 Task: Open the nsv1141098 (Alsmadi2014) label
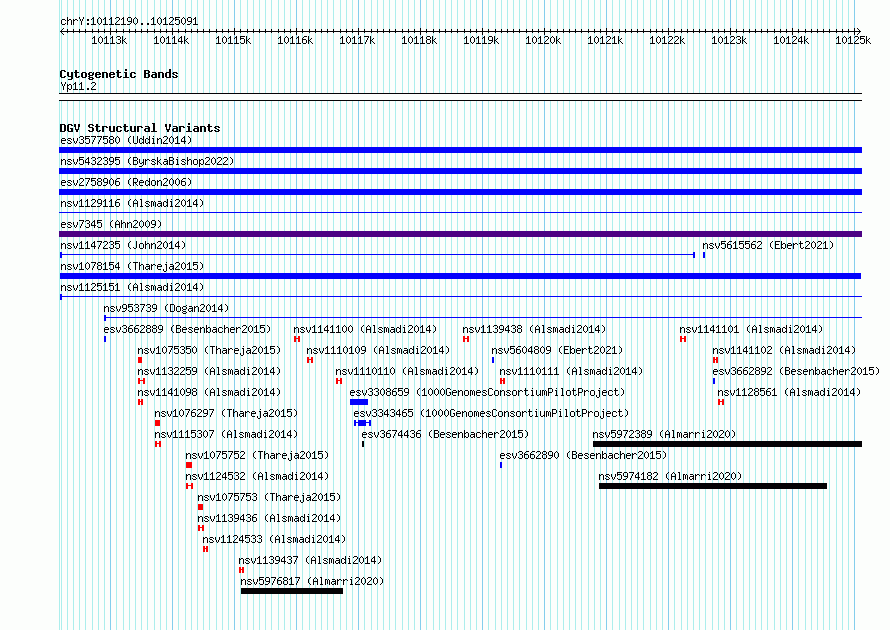(209, 392)
